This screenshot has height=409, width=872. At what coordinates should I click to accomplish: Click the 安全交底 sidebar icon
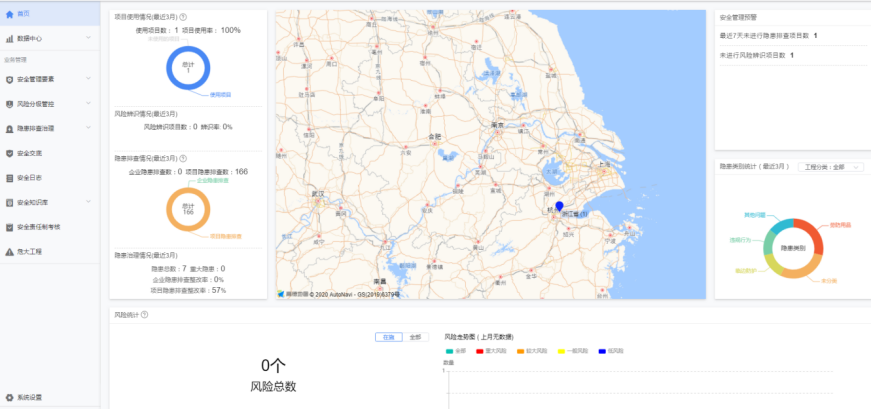9,153
